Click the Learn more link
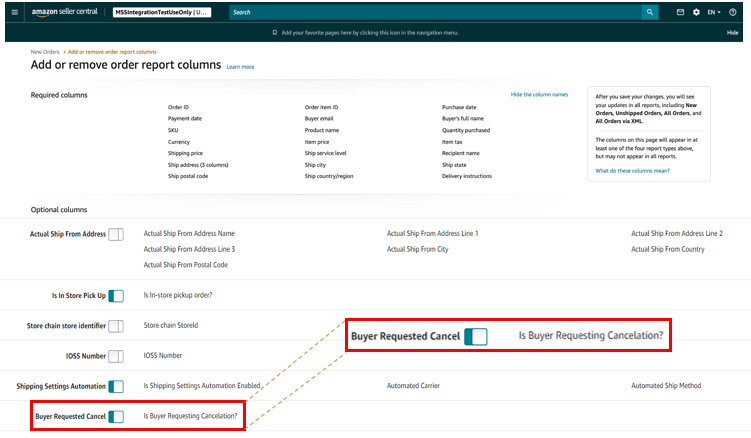 tap(240, 67)
